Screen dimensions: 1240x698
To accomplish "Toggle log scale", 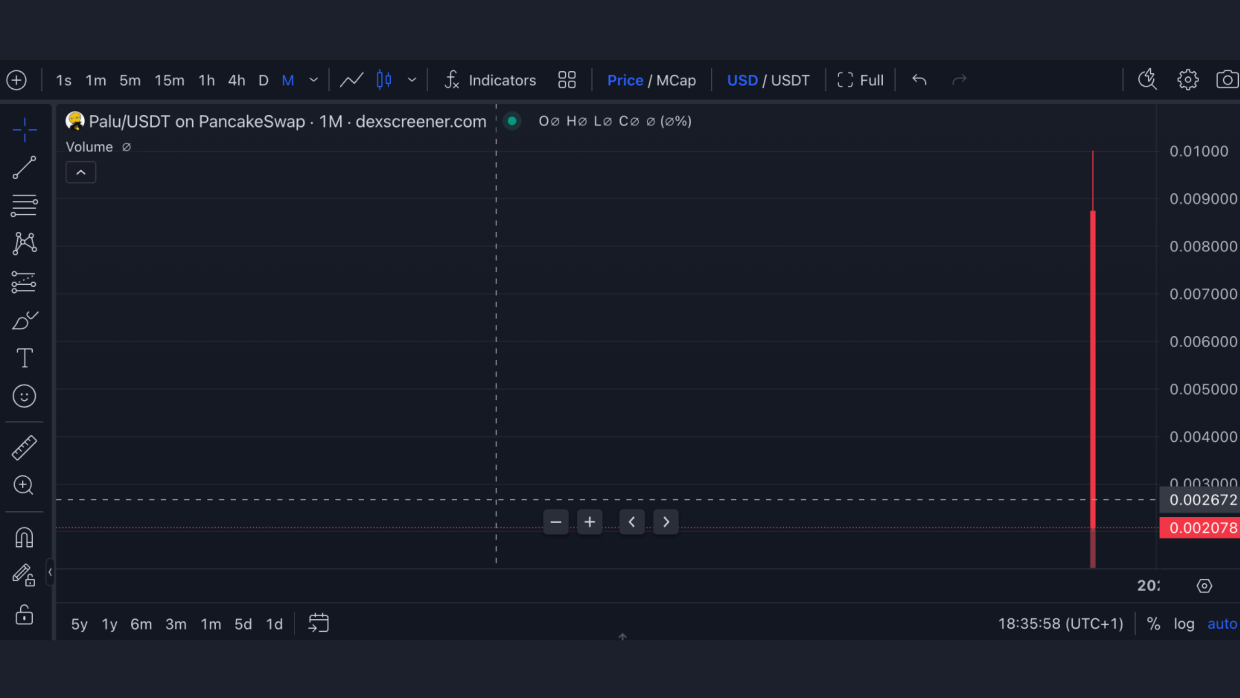I will pyautogui.click(x=1184, y=624).
